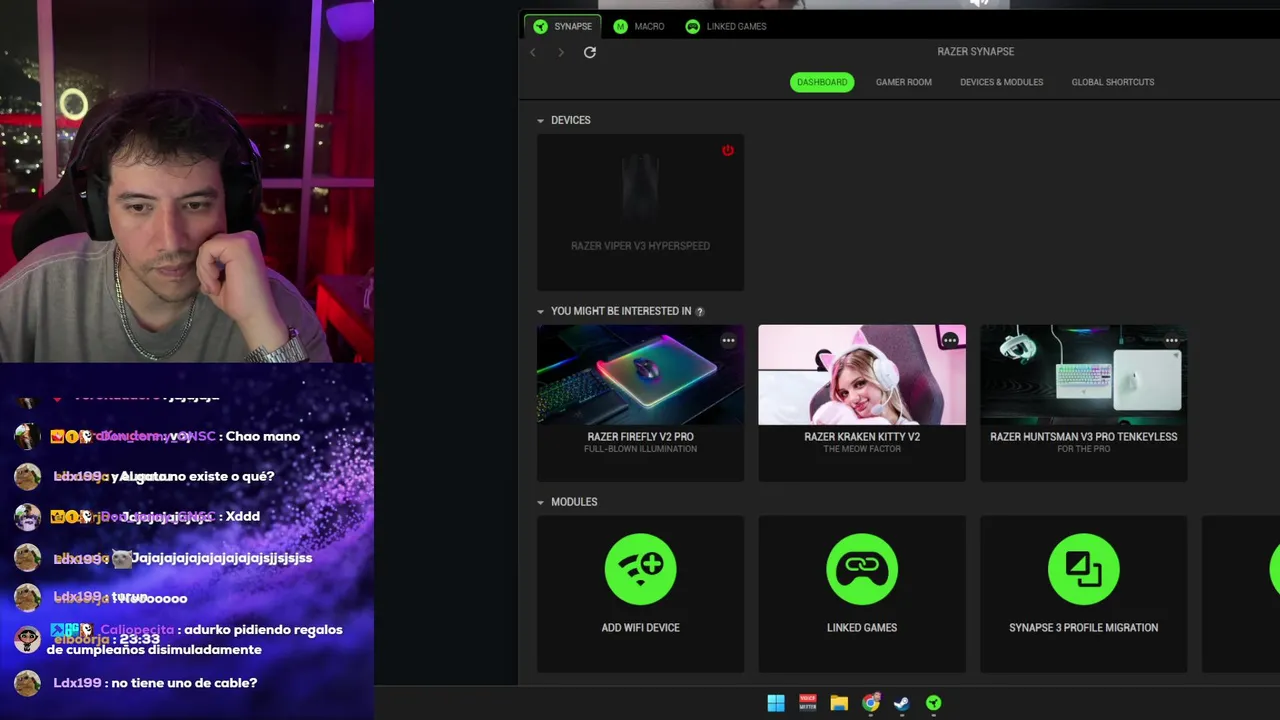
Task: Open Google Chrome from taskbar
Action: (871, 703)
